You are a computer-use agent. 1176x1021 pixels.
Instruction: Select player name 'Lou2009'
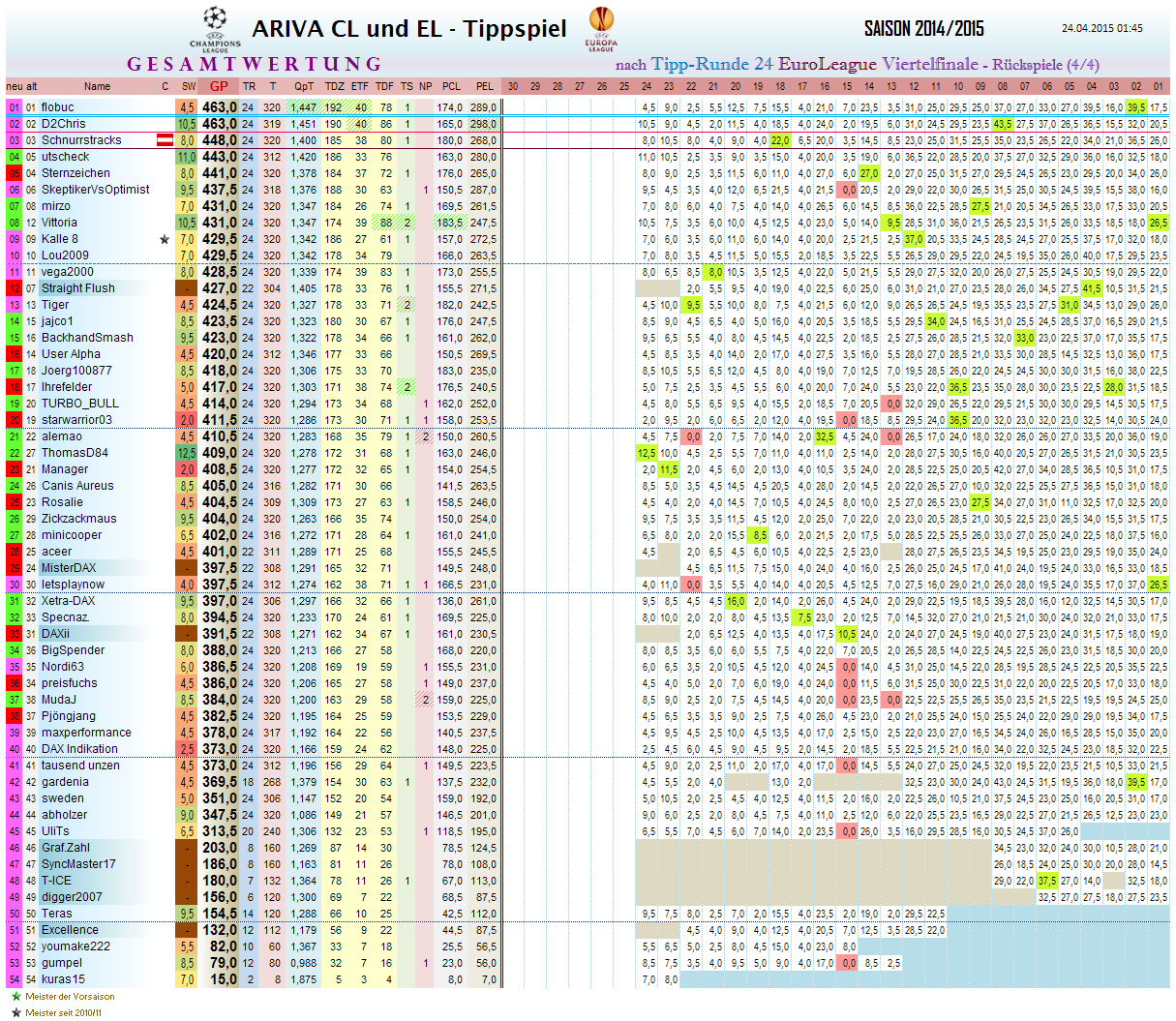(x=65, y=255)
